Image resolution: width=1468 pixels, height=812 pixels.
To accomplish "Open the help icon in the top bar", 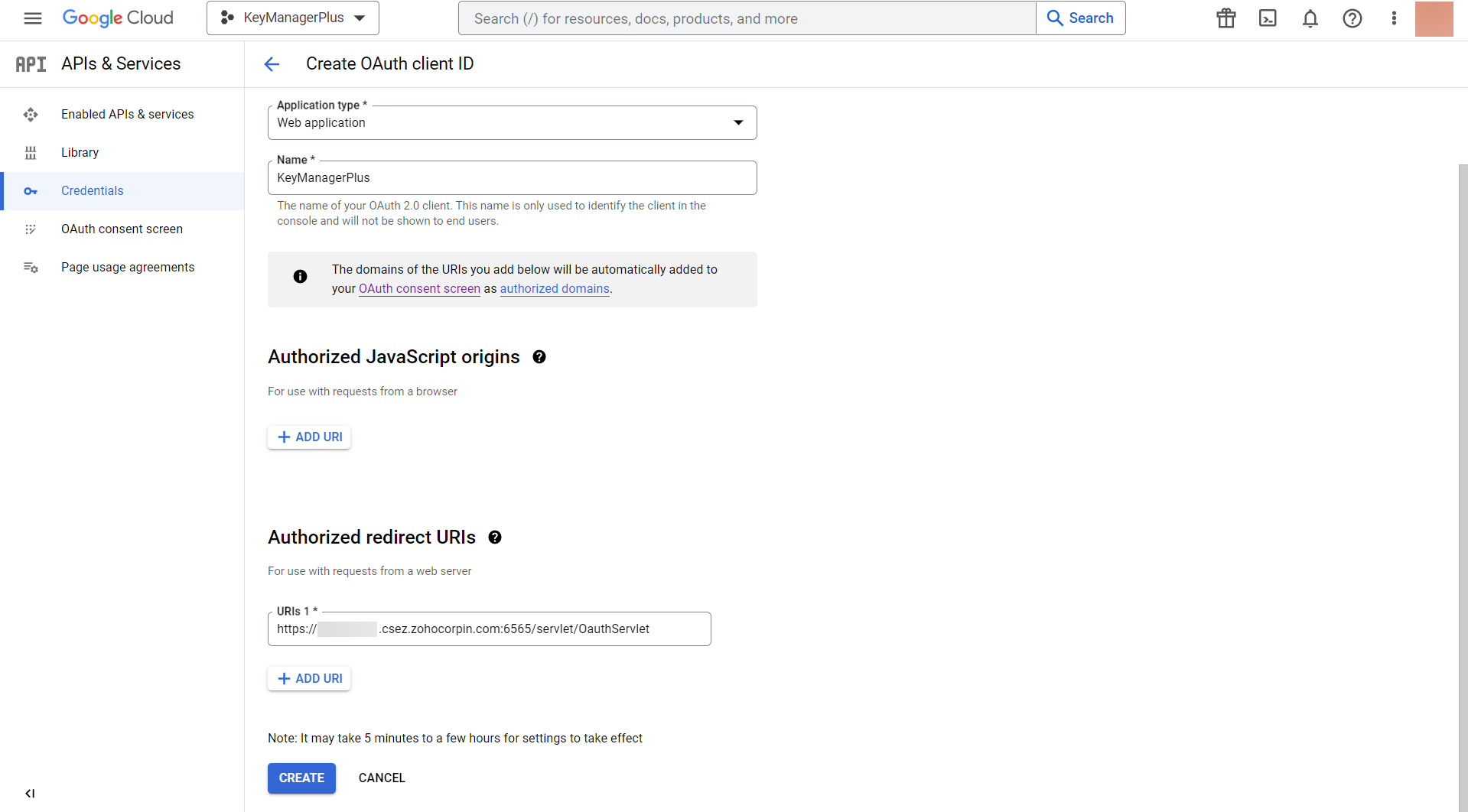I will click(1352, 18).
